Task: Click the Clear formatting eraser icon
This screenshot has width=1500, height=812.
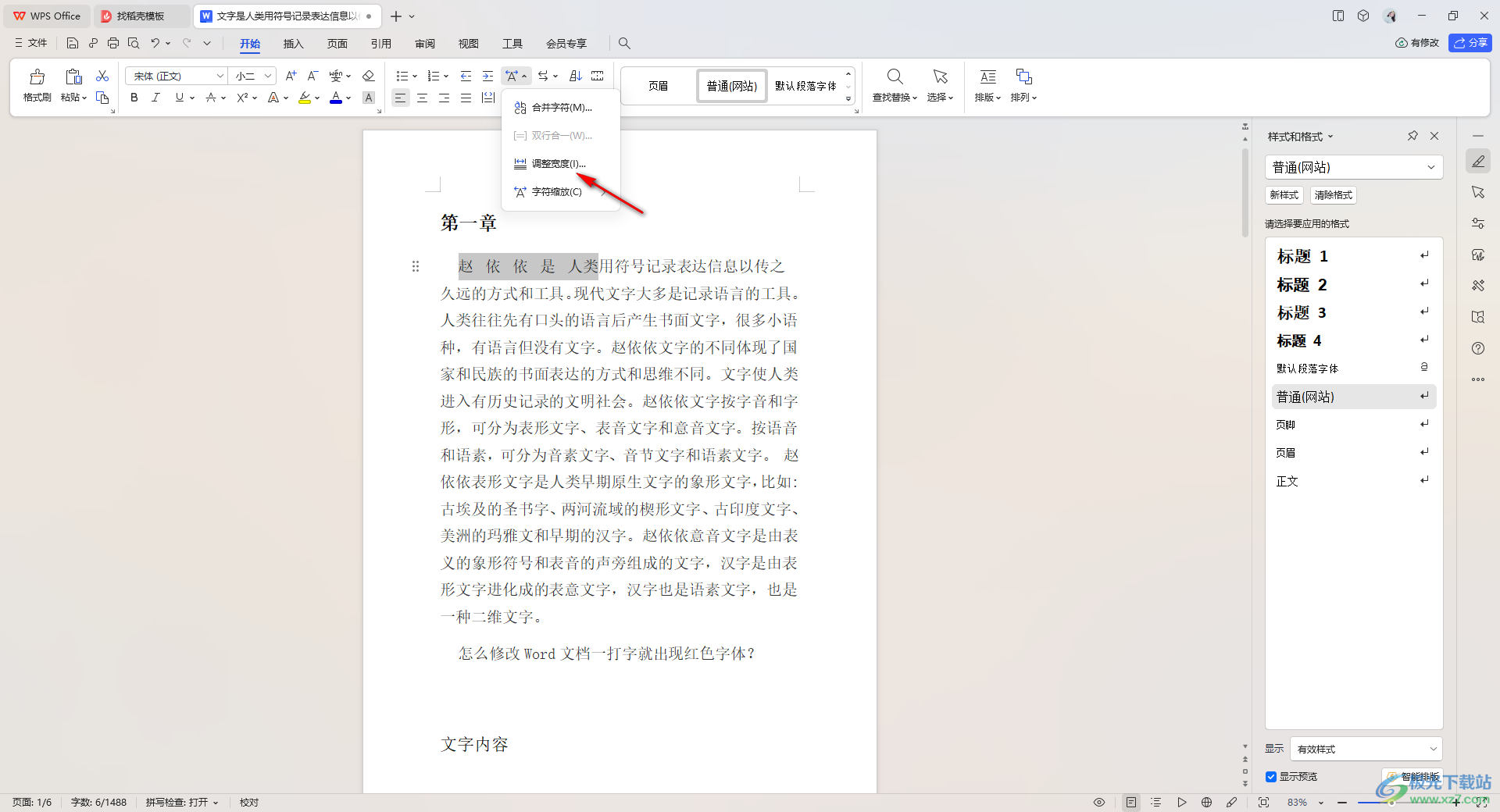Action: pyautogui.click(x=369, y=76)
